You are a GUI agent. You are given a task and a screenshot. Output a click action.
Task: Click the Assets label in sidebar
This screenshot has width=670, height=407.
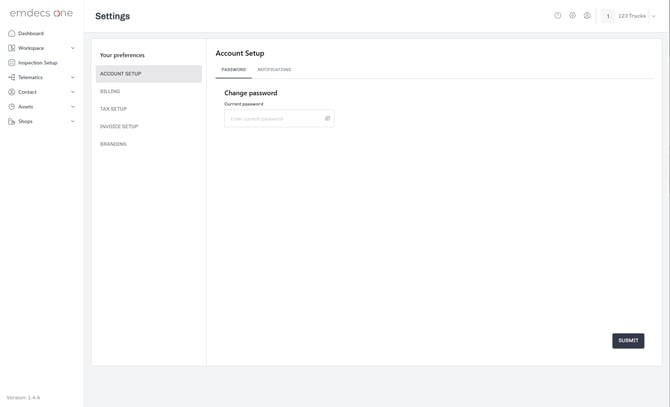(x=26, y=107)
